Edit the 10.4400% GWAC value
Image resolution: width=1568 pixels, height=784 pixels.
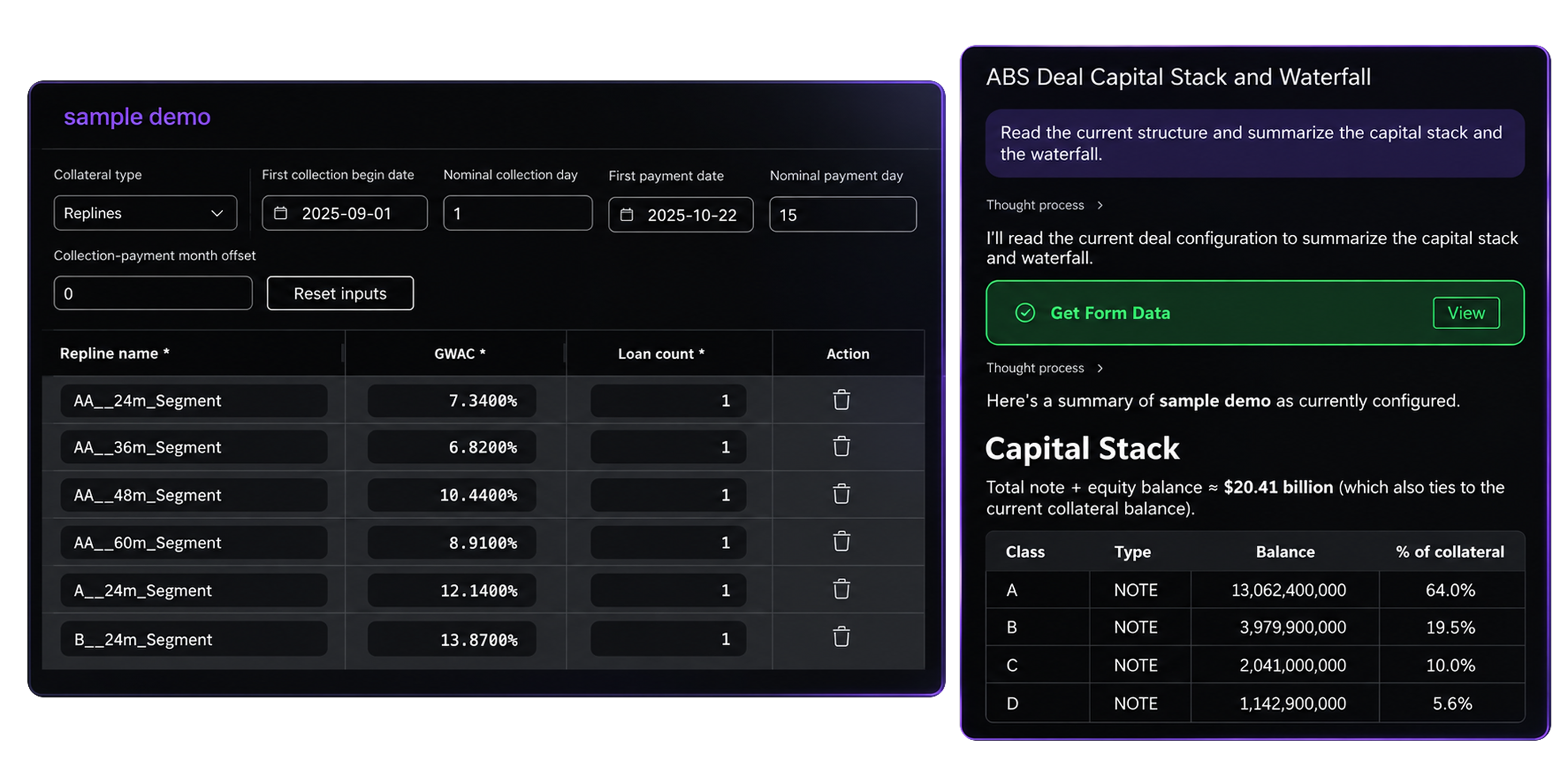[x=452, y=495]
